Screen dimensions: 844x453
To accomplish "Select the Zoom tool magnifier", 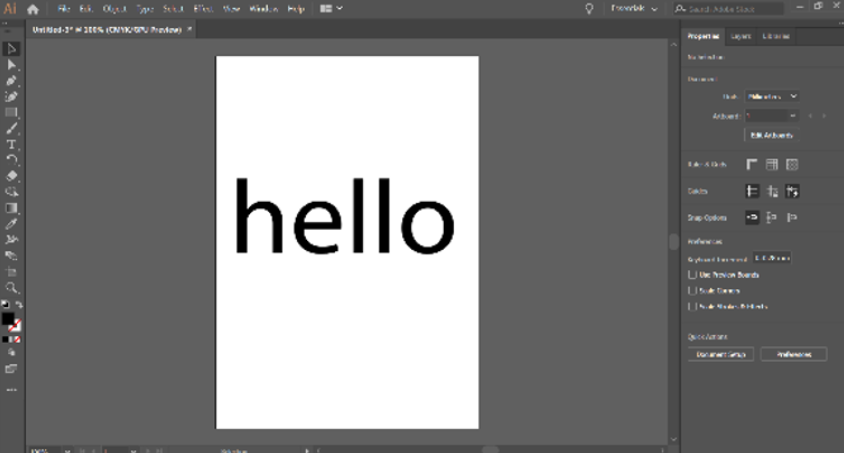I will point(11,288).
